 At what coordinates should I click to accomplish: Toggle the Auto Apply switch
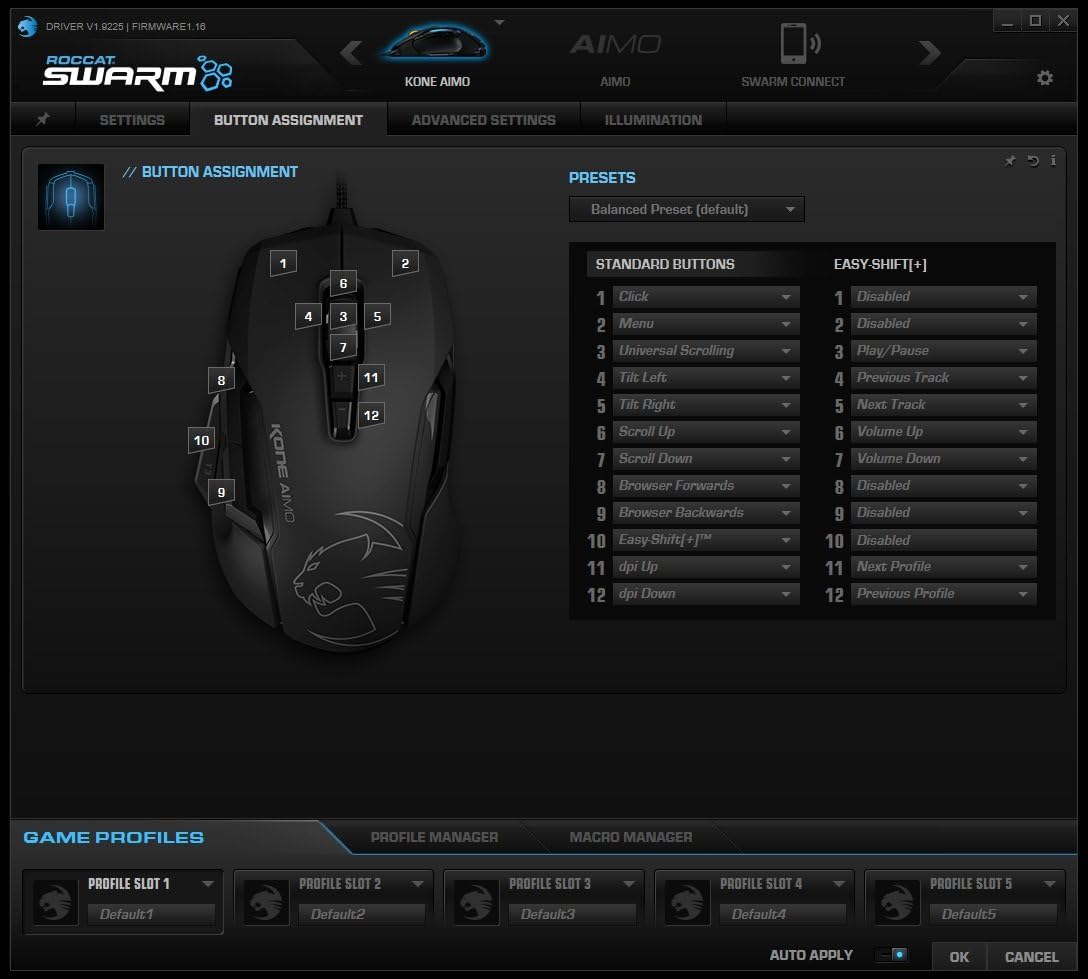(x=892, y=955)
